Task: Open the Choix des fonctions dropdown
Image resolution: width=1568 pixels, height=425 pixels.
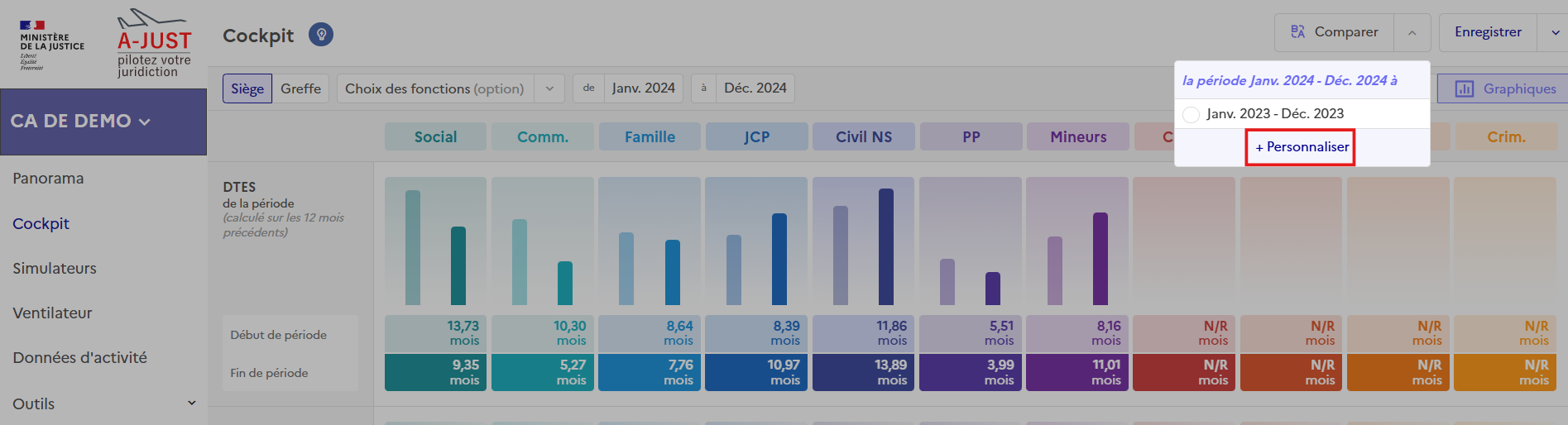Action: pyautogui.click(x=449, y=88)
